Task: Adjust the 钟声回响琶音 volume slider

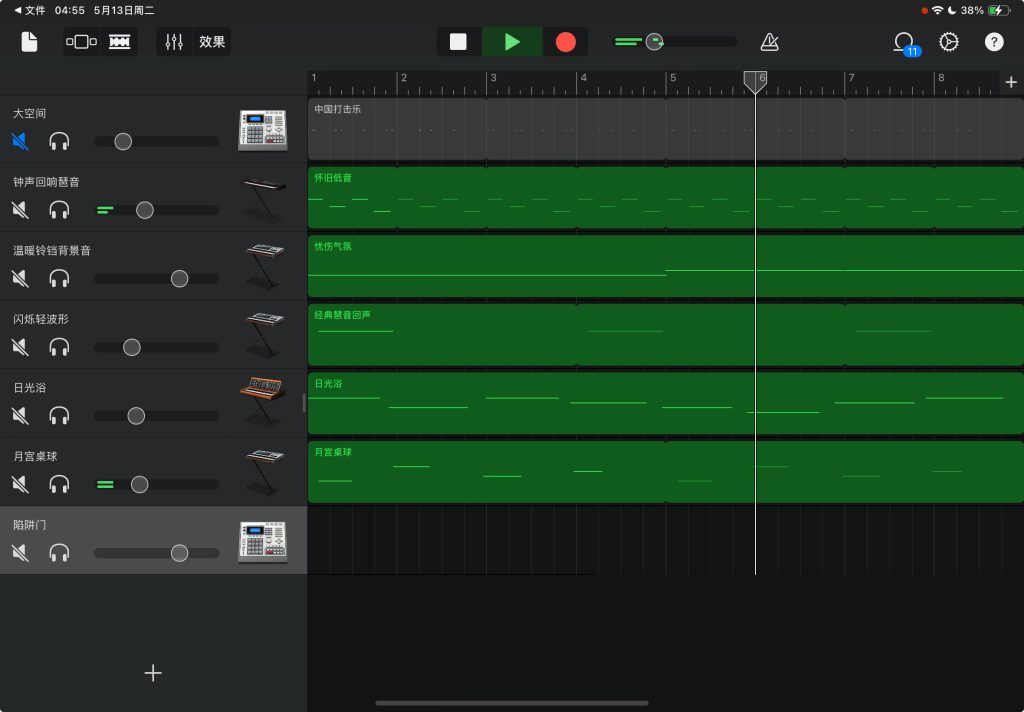Action: click(x=144, y=210)
